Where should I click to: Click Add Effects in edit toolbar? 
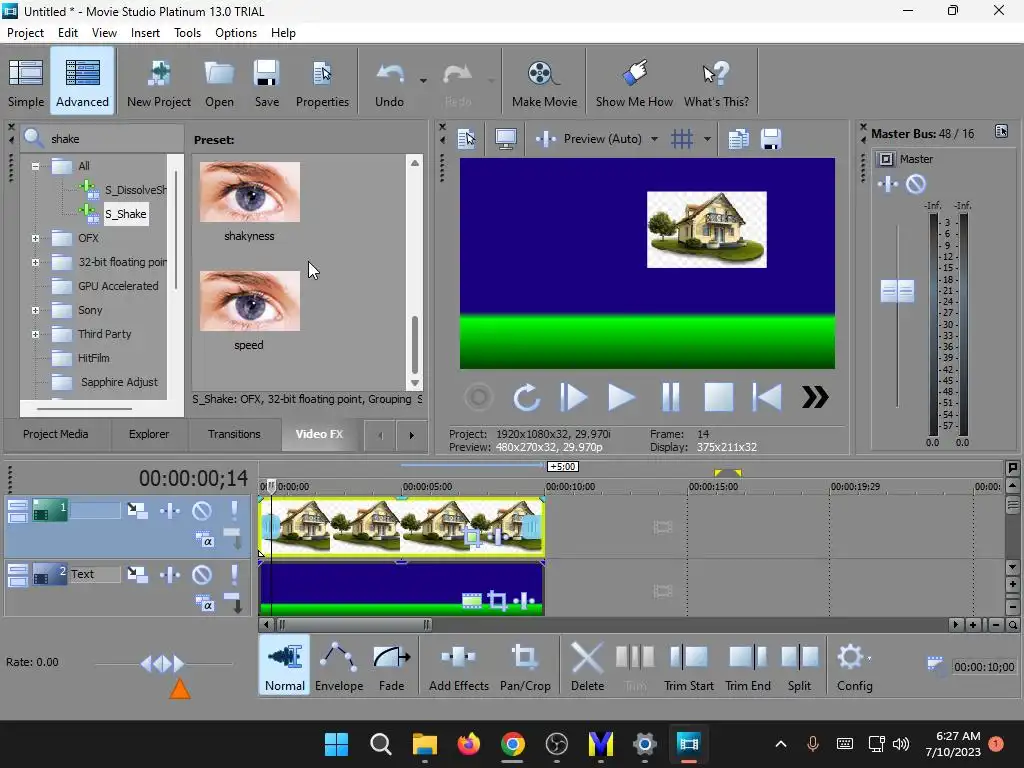458,666
